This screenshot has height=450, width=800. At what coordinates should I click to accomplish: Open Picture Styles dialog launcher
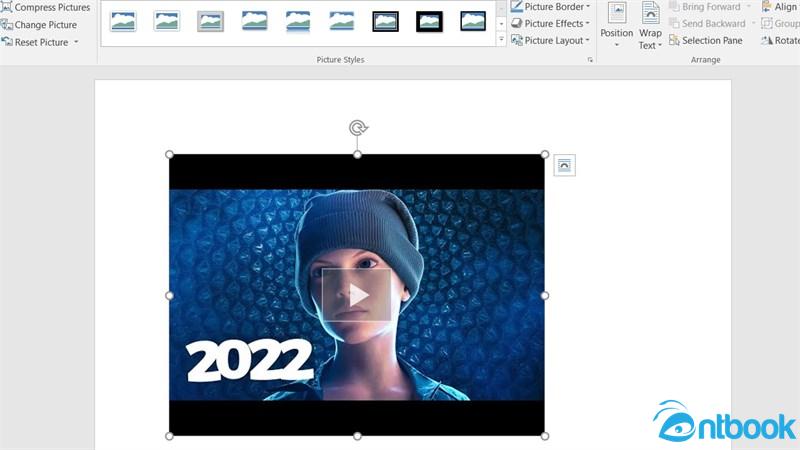click(x=590, y=60)
